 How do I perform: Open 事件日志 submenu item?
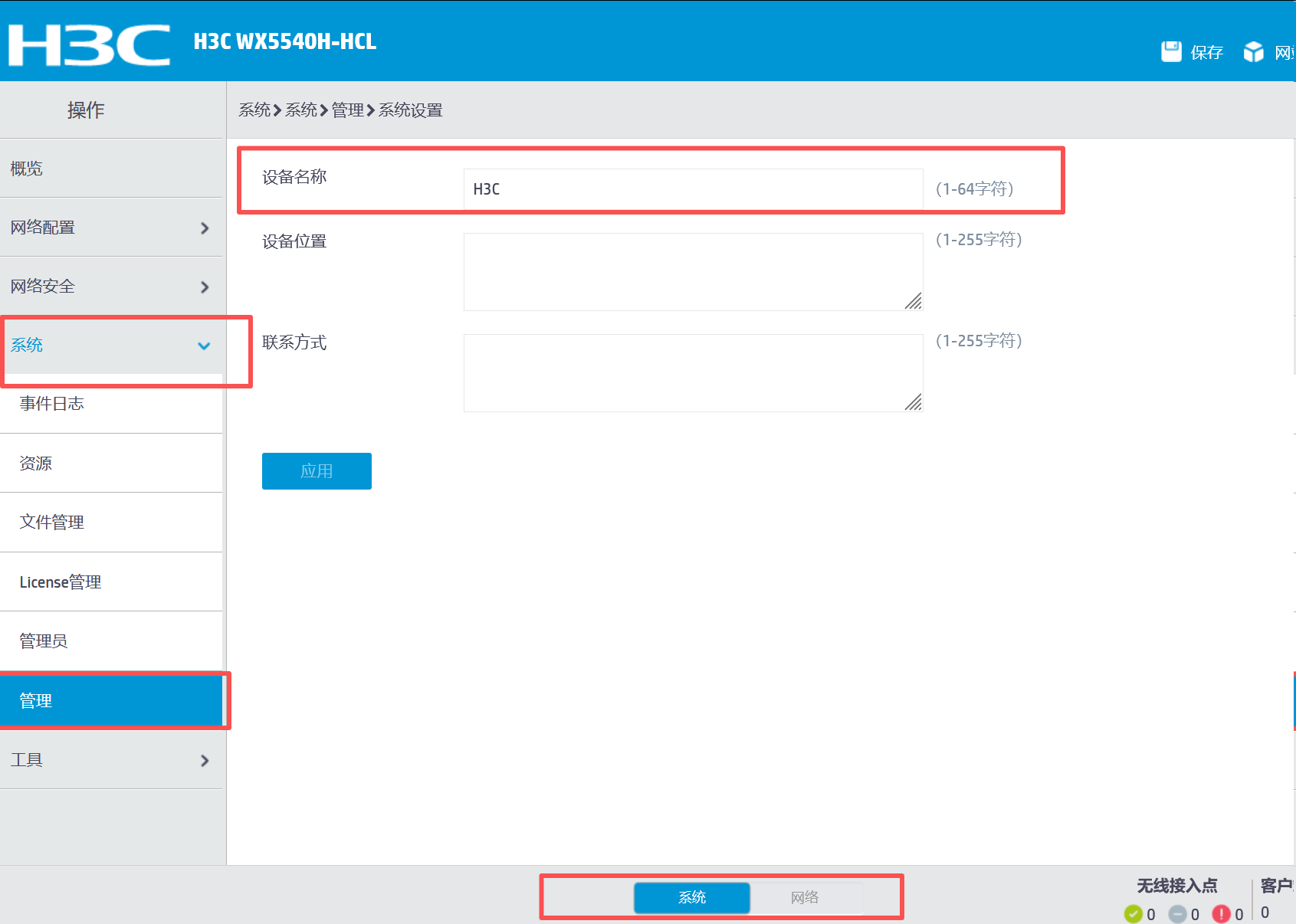coord(111,404)
